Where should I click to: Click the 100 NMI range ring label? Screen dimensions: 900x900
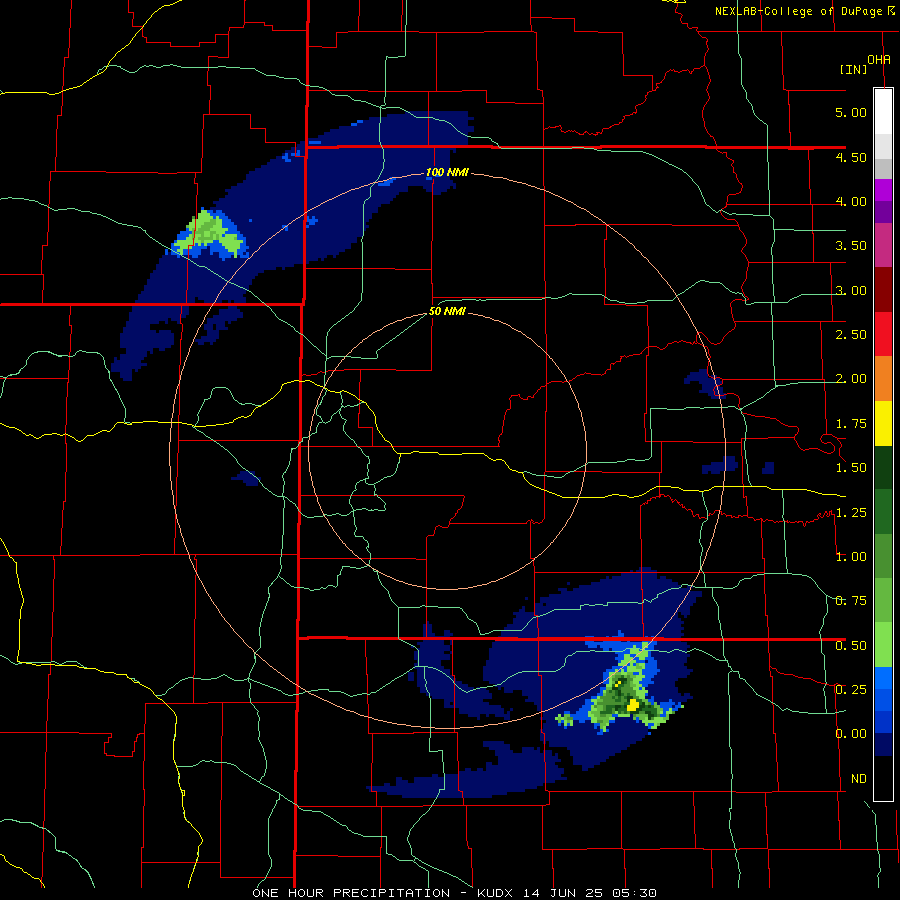click(447, 172)
